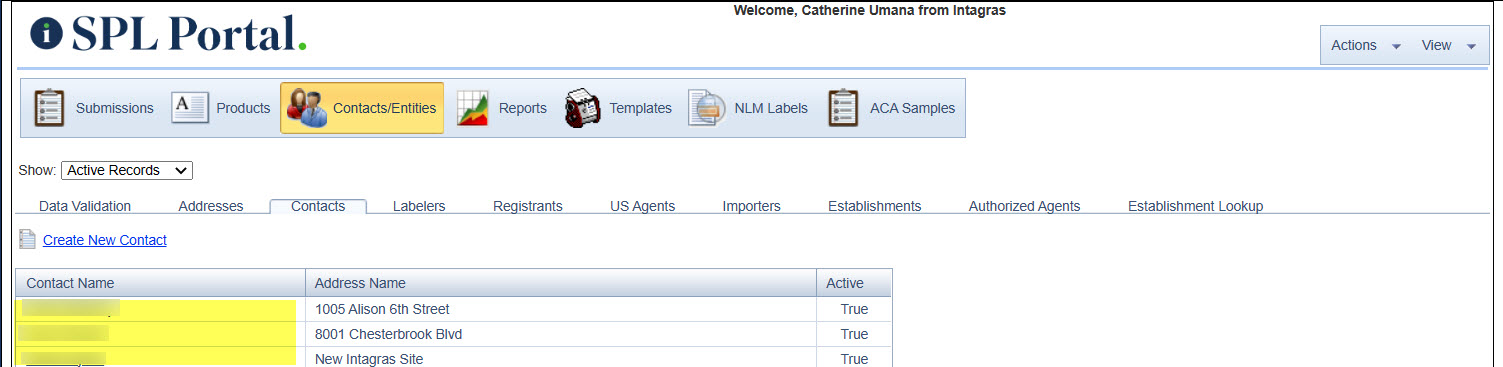Click the Create New Contact document icon
Viewport: 1503px width, 367px height.
tap(28, 240)
